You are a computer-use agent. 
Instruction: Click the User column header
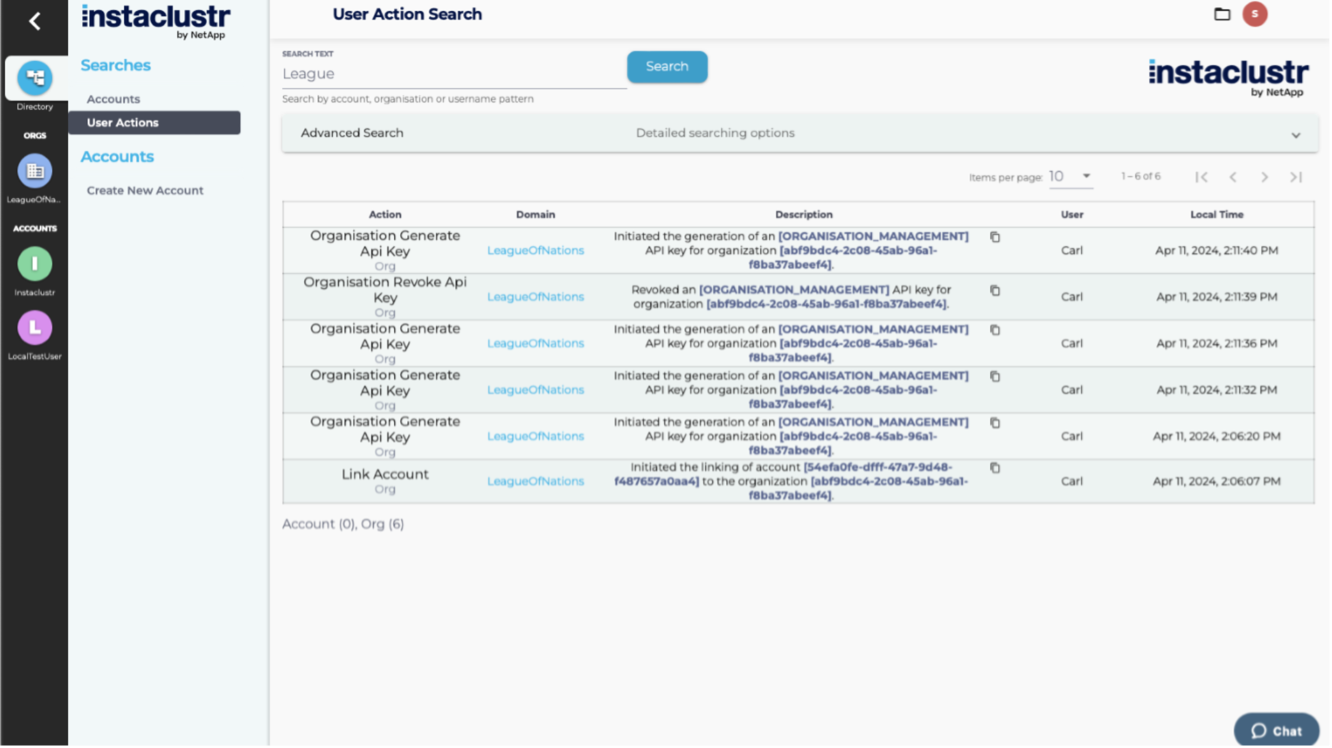click(1073, 215)
